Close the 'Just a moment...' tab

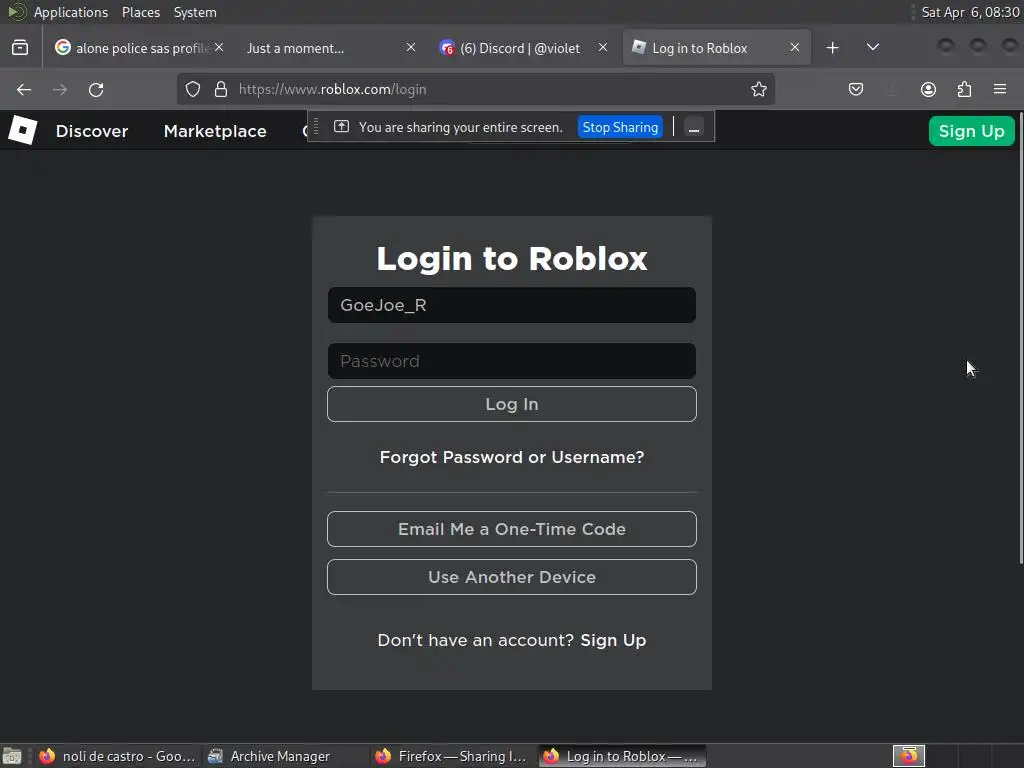(411, 48)
